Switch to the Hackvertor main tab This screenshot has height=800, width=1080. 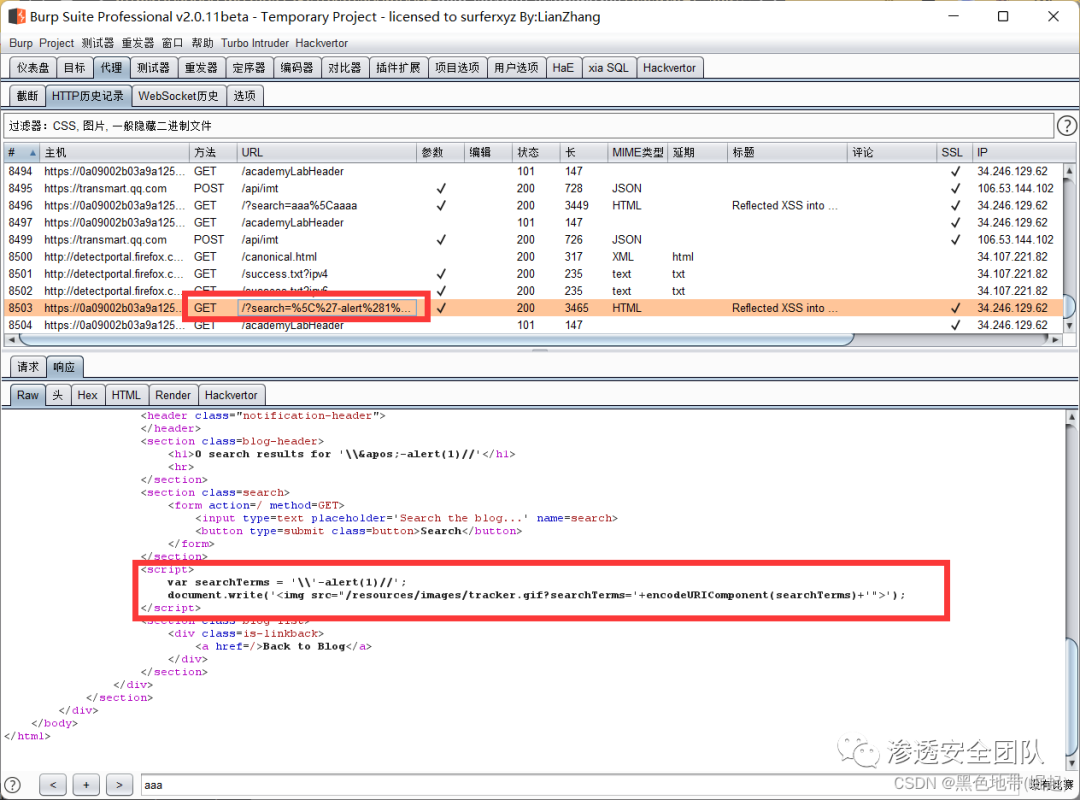[669, 68]
